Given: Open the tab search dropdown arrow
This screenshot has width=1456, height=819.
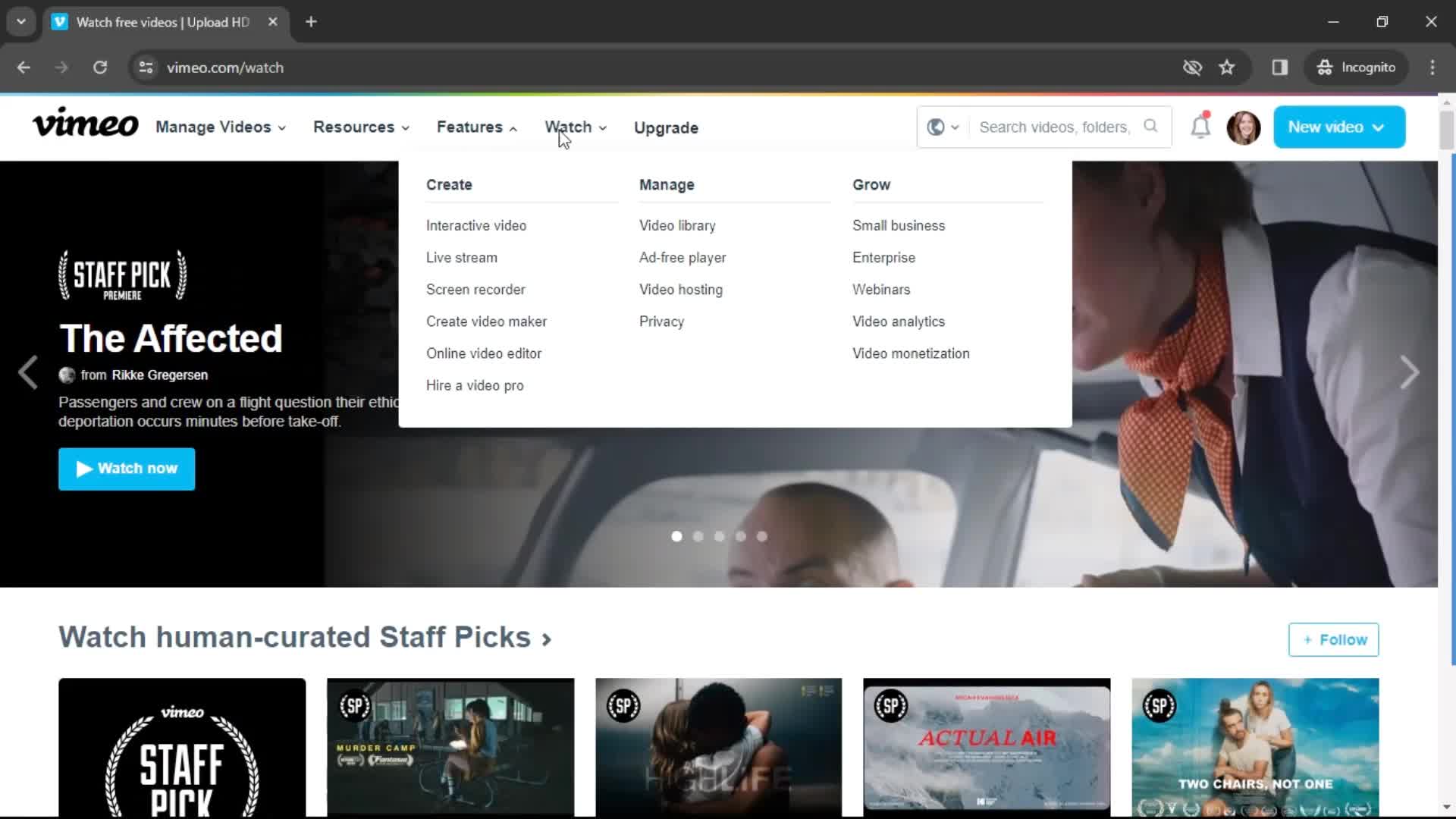Looking at the screenshot, I should click(21, 22).
